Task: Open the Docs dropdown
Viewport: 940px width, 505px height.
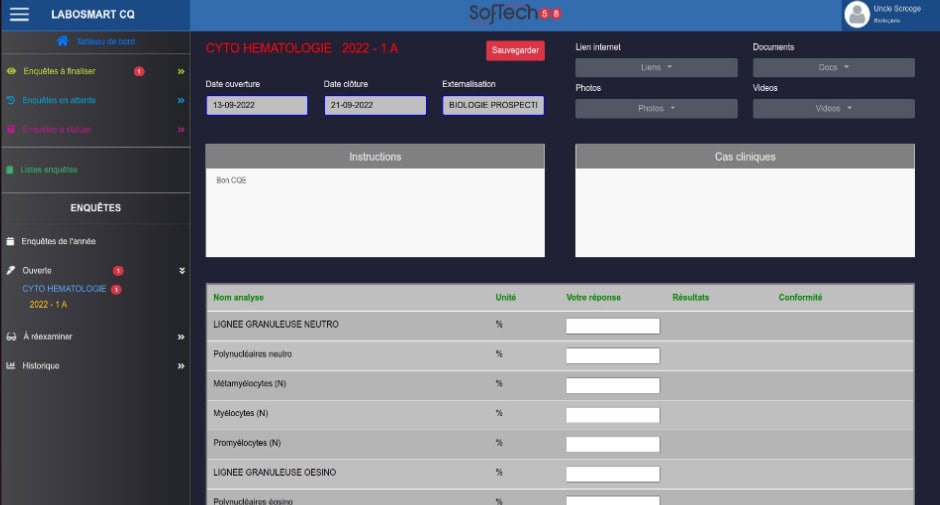Action: pyautogui.click(x=833, y=67)
